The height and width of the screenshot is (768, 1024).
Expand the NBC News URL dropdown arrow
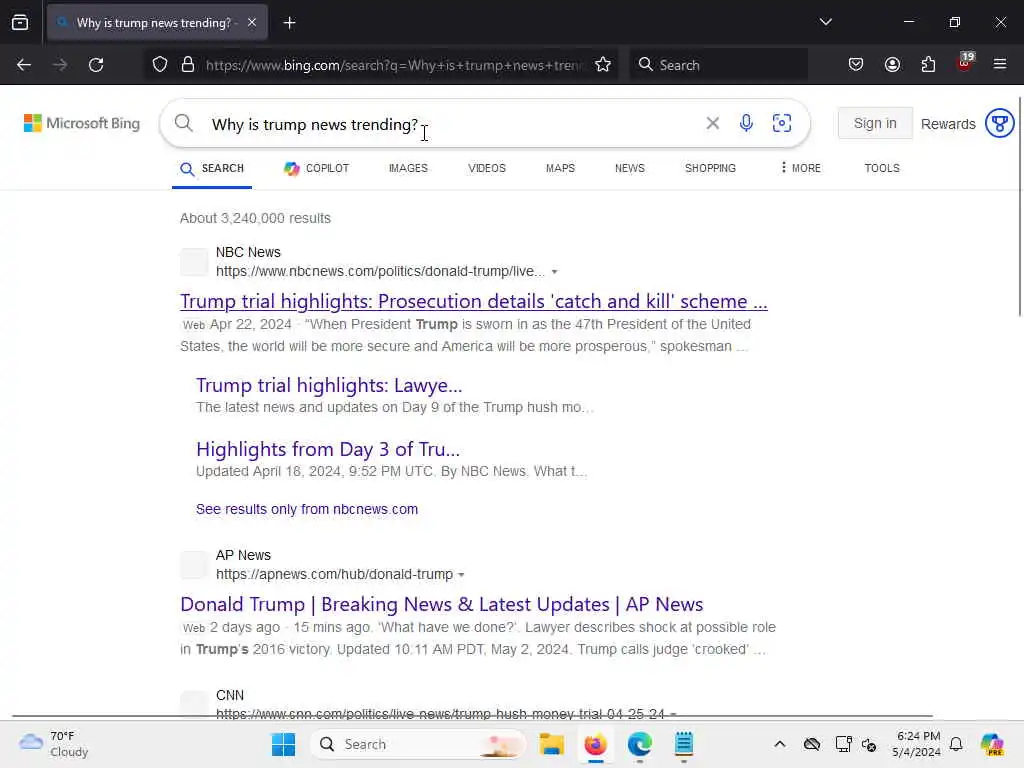click(x=554, y=272)
